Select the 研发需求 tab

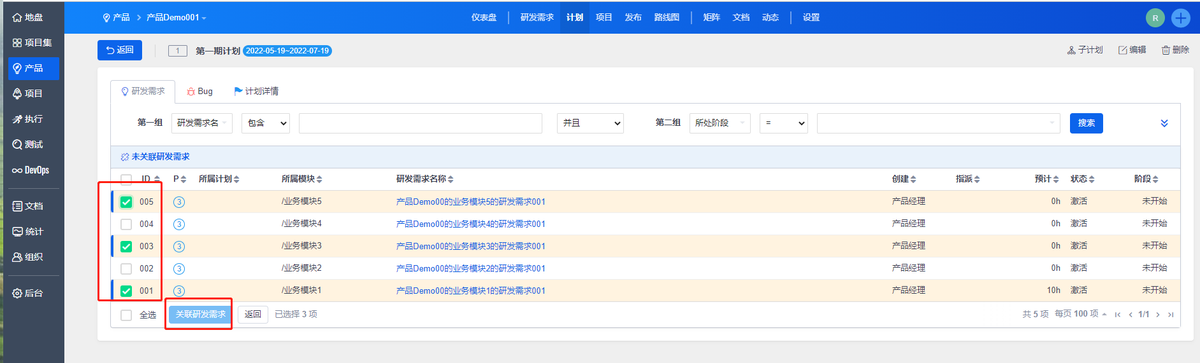142,90
